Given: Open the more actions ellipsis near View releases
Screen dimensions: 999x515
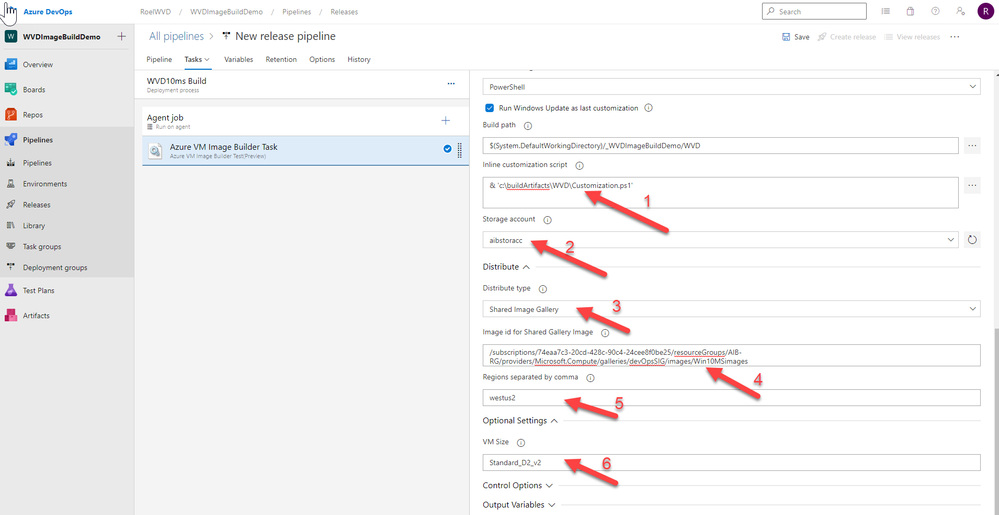Looking at the screenshot, I should pyautogui.click(x=954, y=37).
